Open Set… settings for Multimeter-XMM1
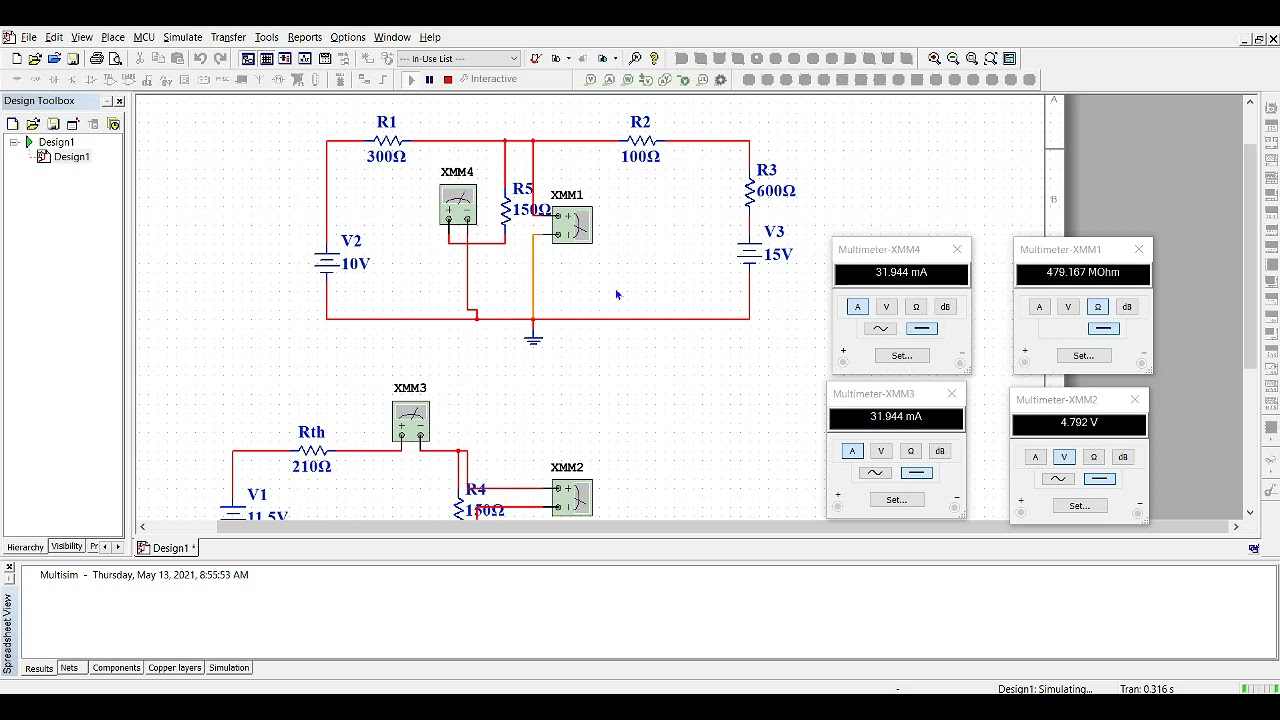This screenshot has width=1280, height=720. pyautogui.click(x=1083, y=356)
